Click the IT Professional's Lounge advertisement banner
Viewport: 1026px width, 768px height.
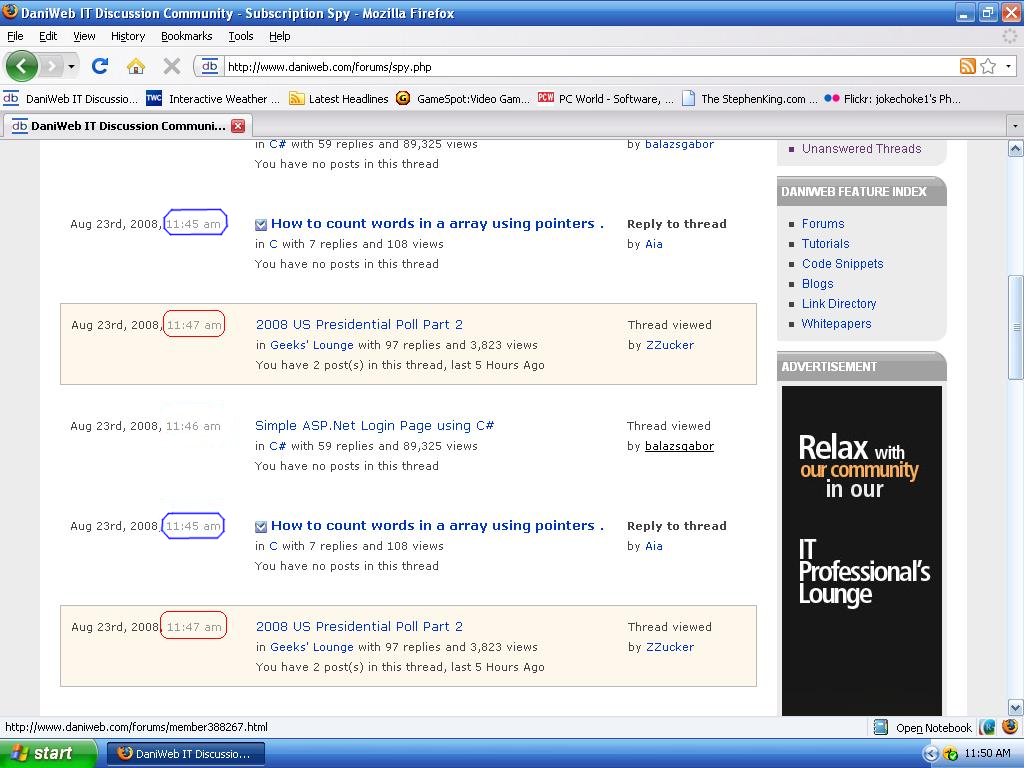(862, 551)
